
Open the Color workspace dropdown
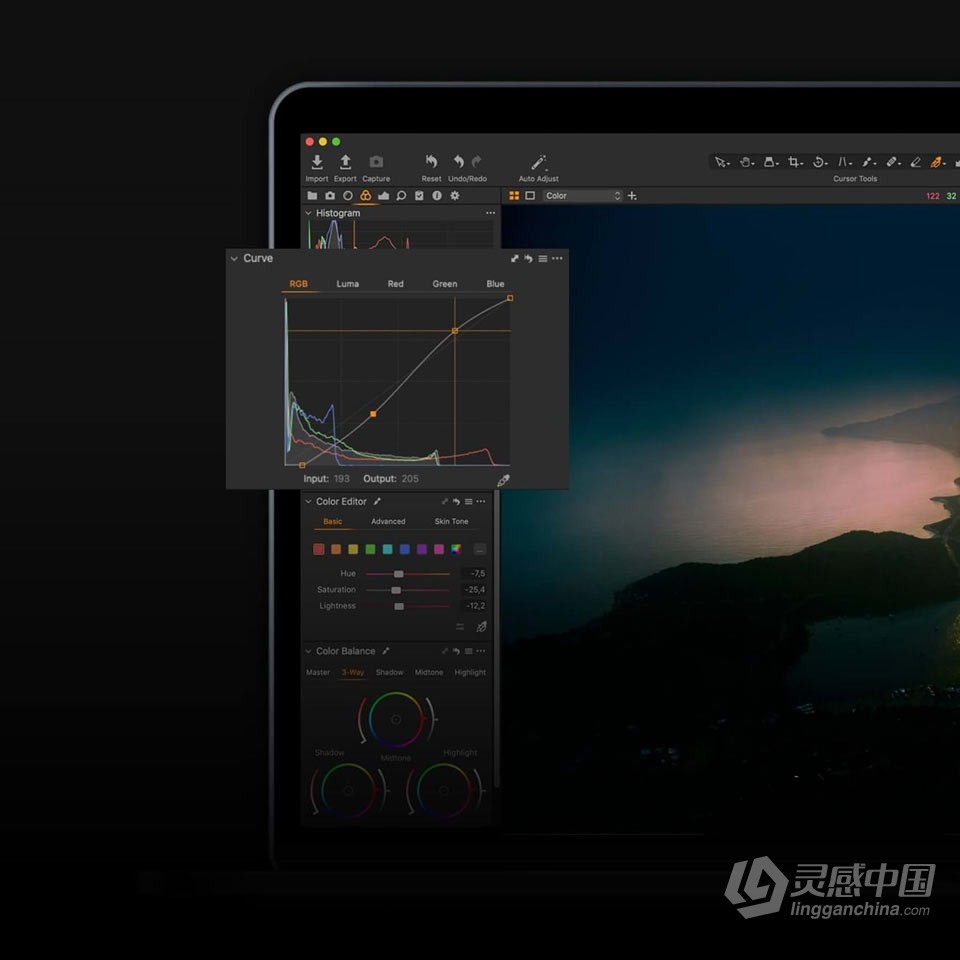tap(583, 196)
